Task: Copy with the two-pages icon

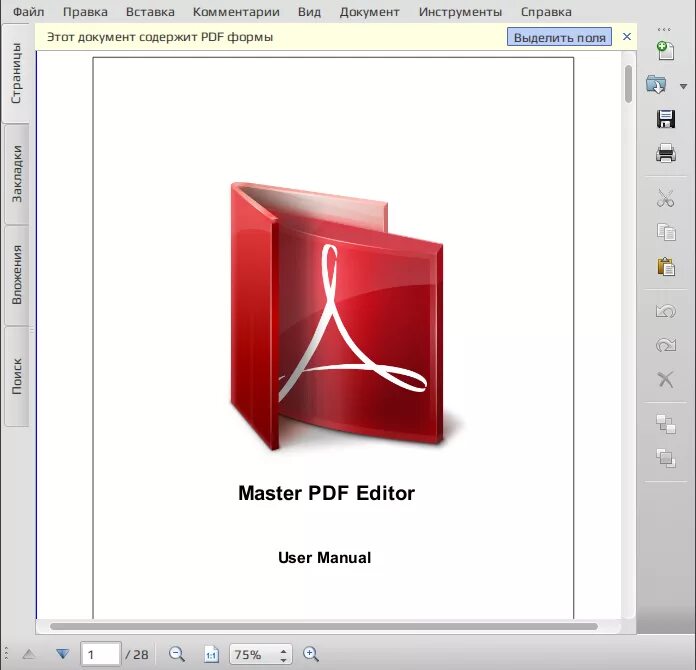Action: tap(666, 232)
